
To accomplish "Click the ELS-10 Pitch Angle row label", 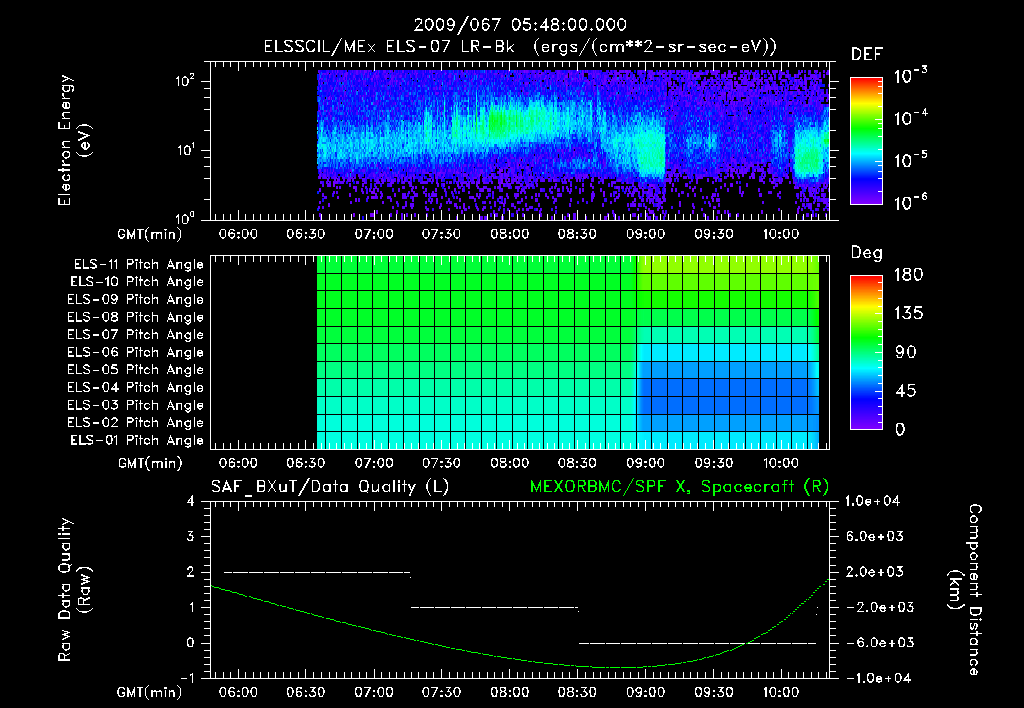I will [137, 282].
